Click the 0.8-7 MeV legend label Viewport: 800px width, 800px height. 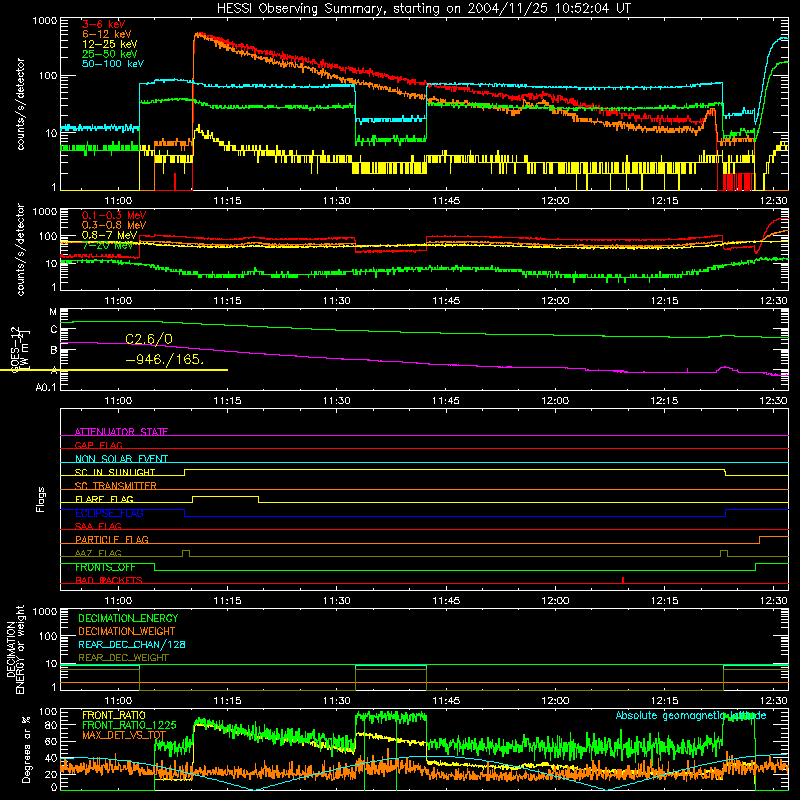[109, 235]
